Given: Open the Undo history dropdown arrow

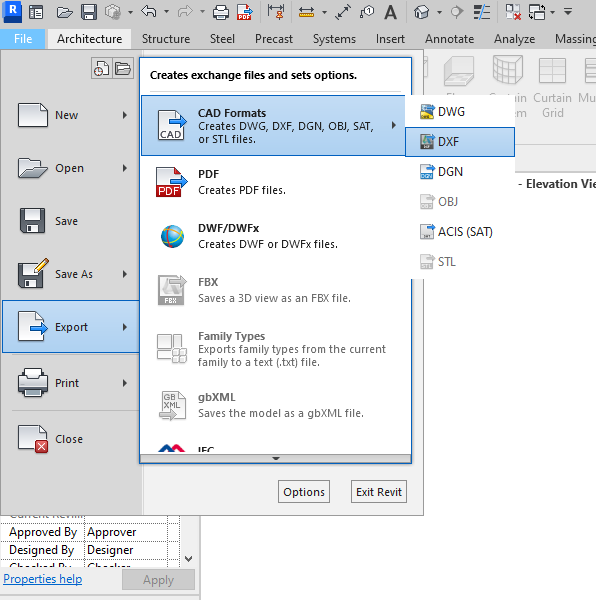Looking at the screenshot, I should 166,12.
